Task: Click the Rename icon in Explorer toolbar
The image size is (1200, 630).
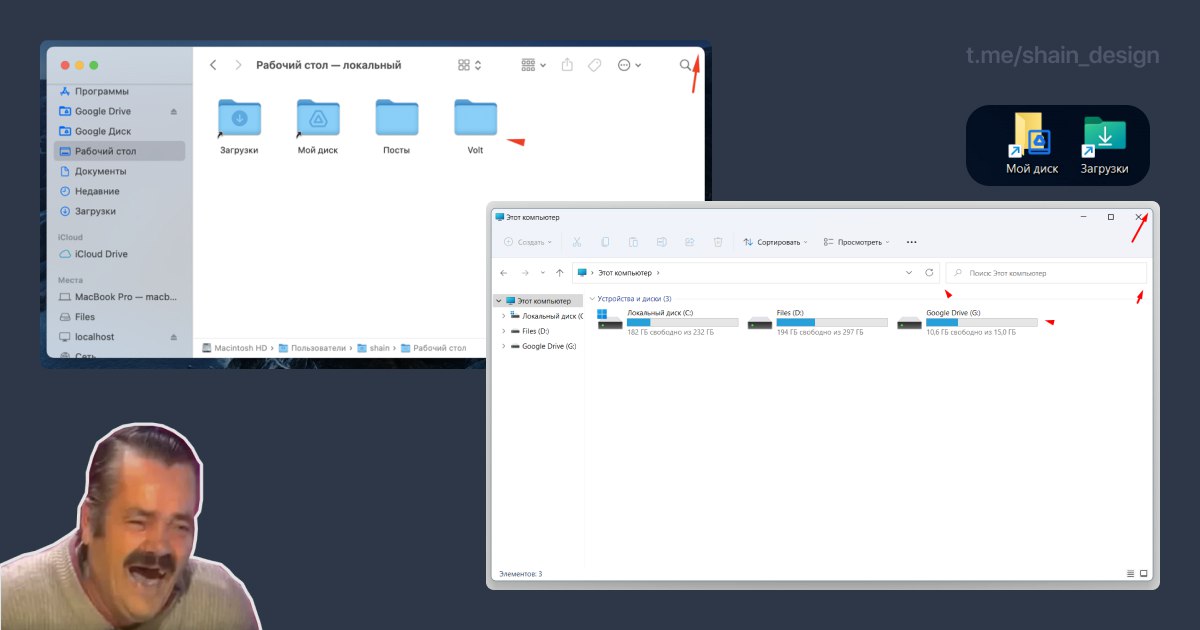Action: coord(661,242)
